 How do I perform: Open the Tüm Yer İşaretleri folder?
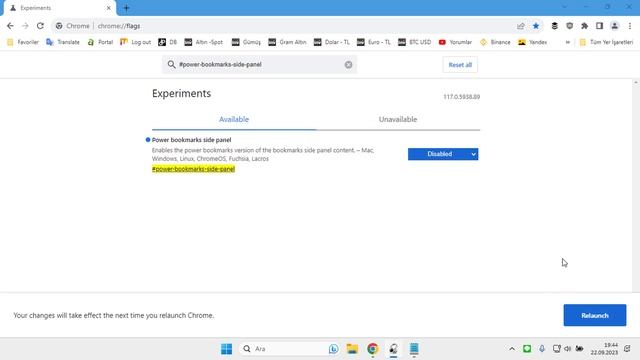[x=606, y=42]
